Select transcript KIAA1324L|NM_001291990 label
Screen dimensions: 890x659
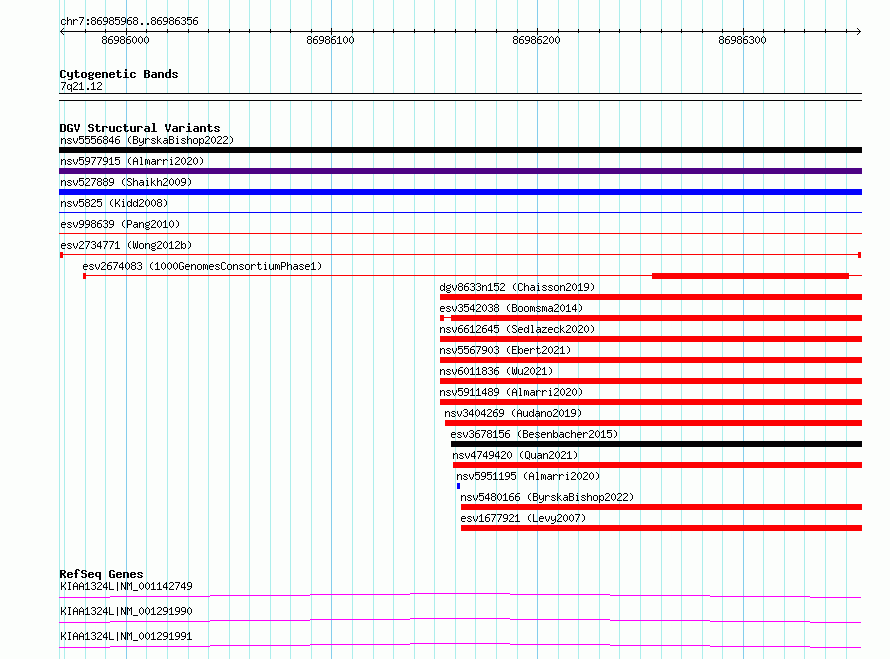[126, 611]
